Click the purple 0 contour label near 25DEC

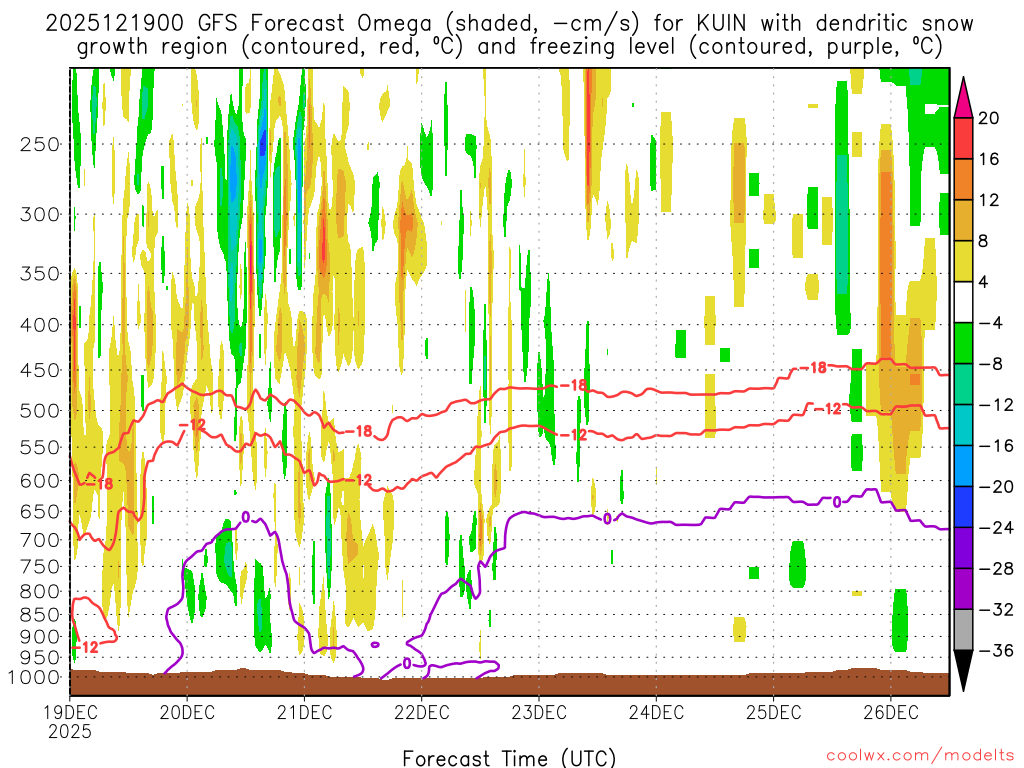837,502
